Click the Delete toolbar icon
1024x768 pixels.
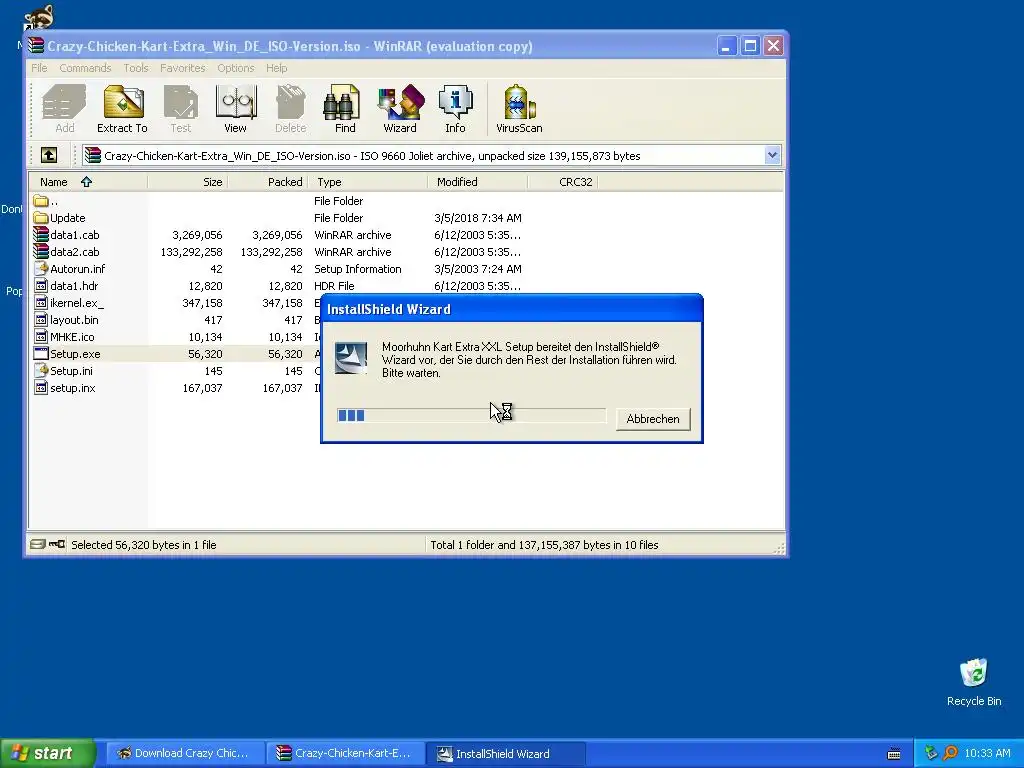(290, 109)
